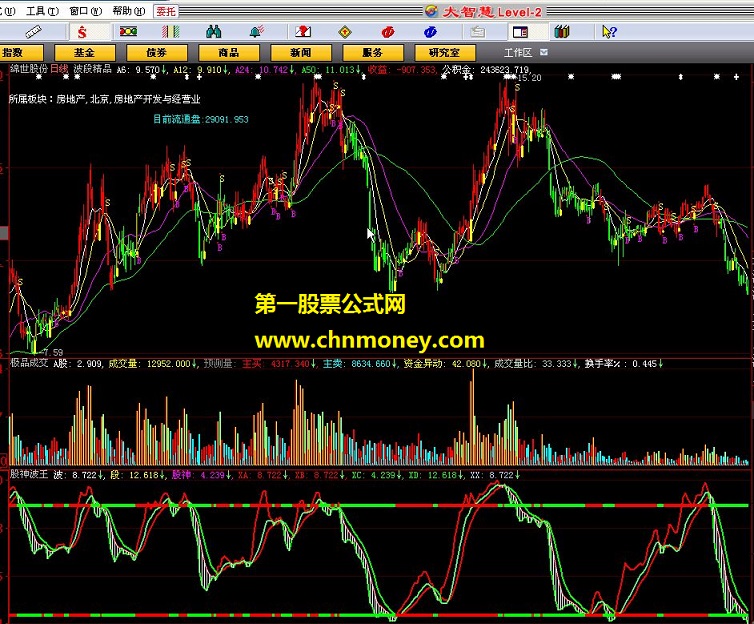Open the striped bars chart icon
This screenshot has width=754, height=624.
[x=171, y=32]
